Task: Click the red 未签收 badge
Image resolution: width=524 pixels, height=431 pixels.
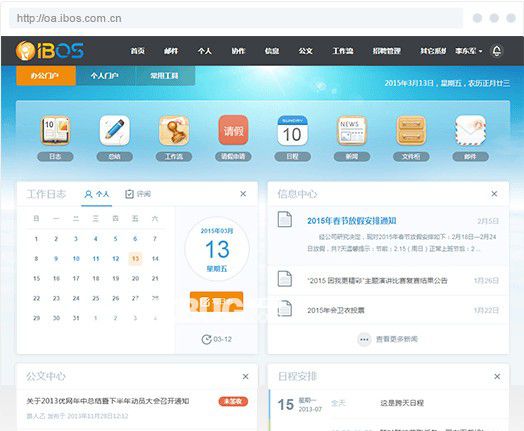Action: pyautogui.click(x=233, y=401)
